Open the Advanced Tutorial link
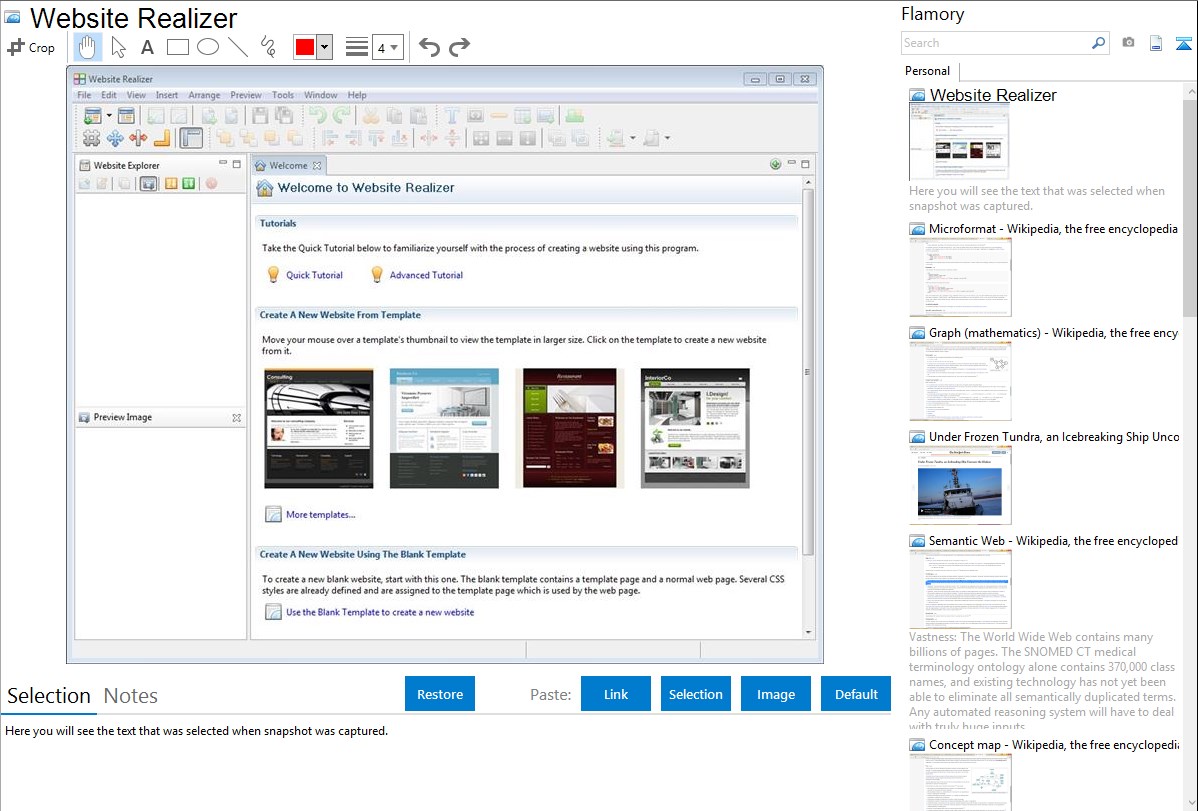The width and height of the screenshot is (1198, 811). tap(426, 275)
